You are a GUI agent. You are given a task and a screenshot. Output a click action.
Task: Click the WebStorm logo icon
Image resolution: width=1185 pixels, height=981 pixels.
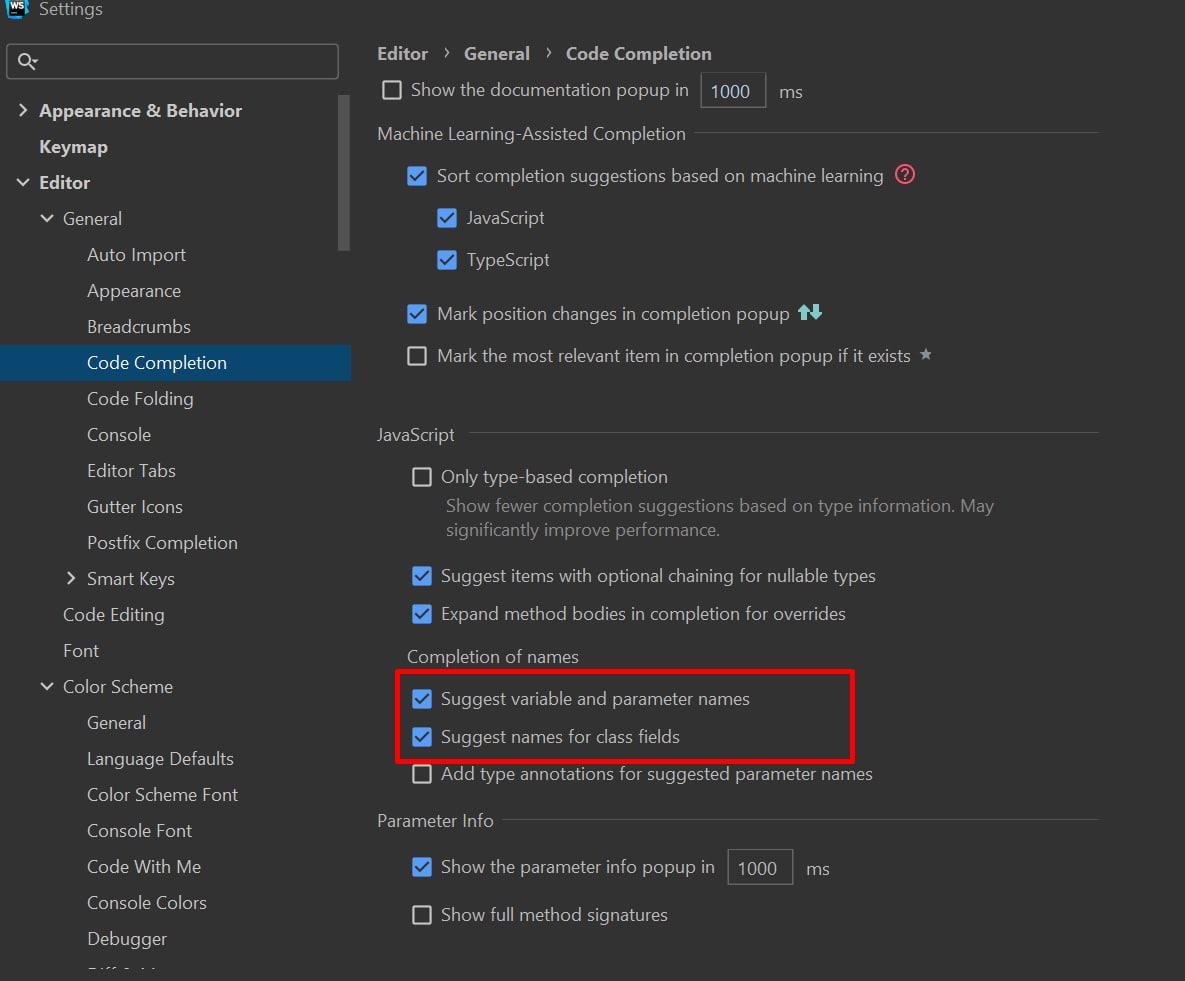[17, 8]
